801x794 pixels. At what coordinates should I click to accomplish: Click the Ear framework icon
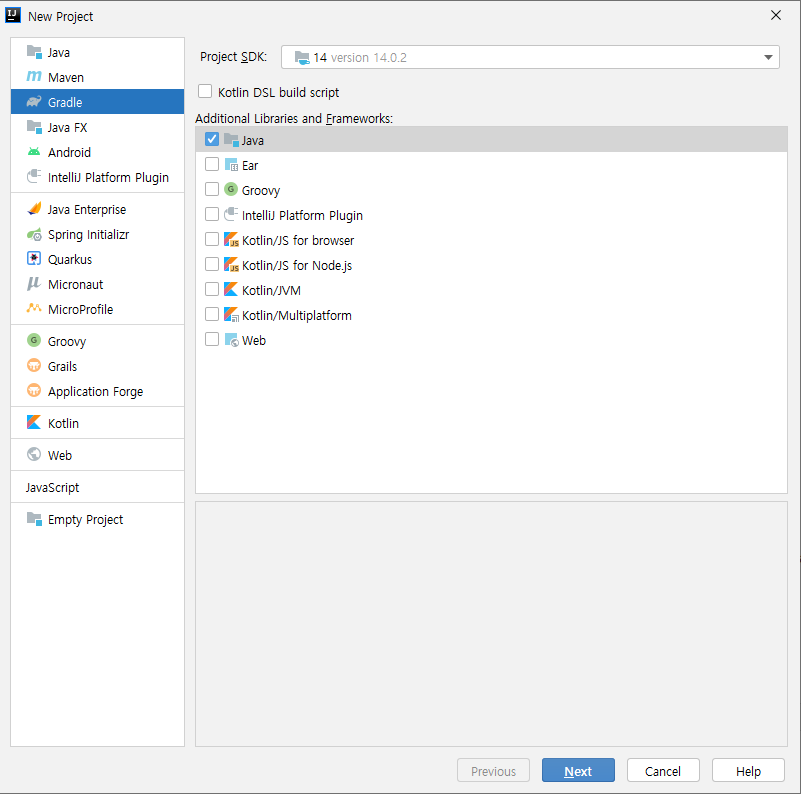pos(231,165)
